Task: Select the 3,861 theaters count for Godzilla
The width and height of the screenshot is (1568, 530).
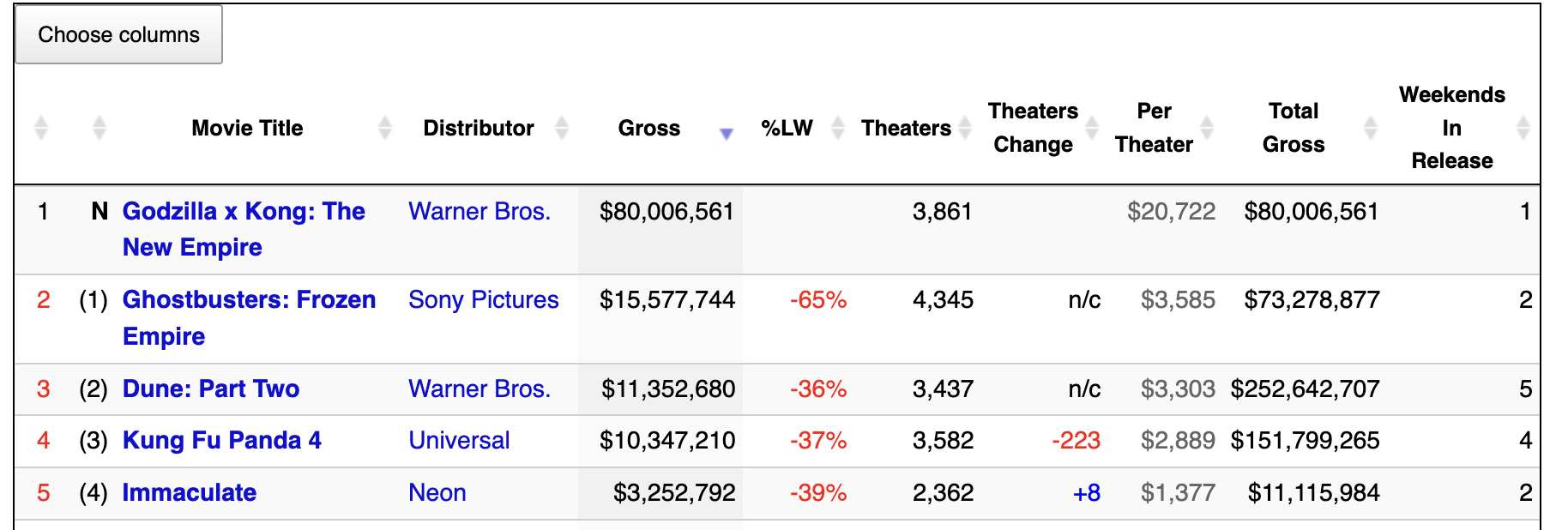Action: 943,211
